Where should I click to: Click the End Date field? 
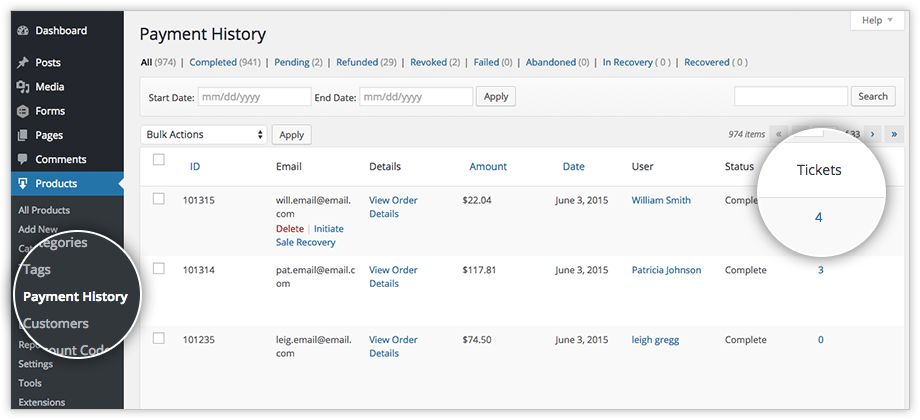pyautogui.click(x=416, y=97)
